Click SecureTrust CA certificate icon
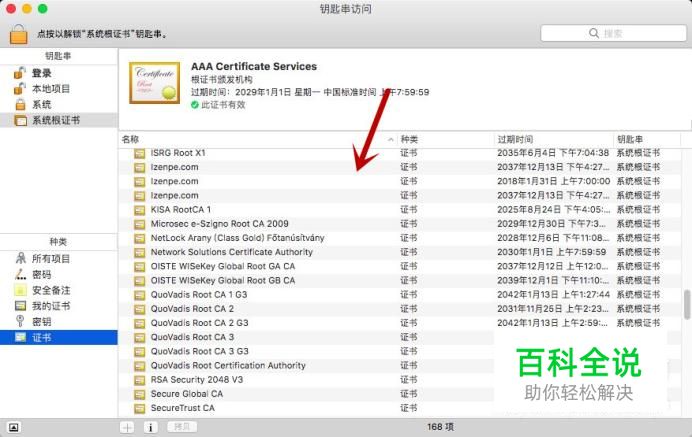This screenshot has width=692, height=437. click(139, 408)
